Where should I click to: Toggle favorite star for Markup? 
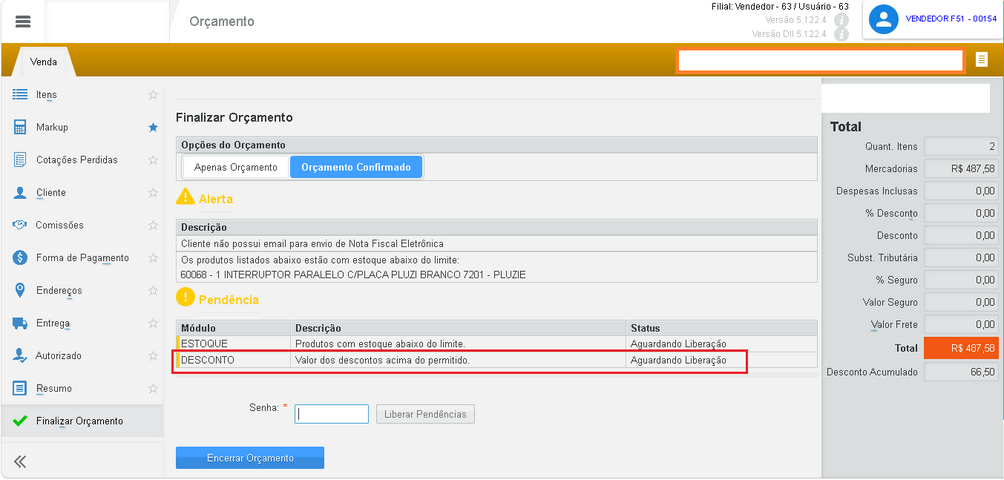(153, 127)
